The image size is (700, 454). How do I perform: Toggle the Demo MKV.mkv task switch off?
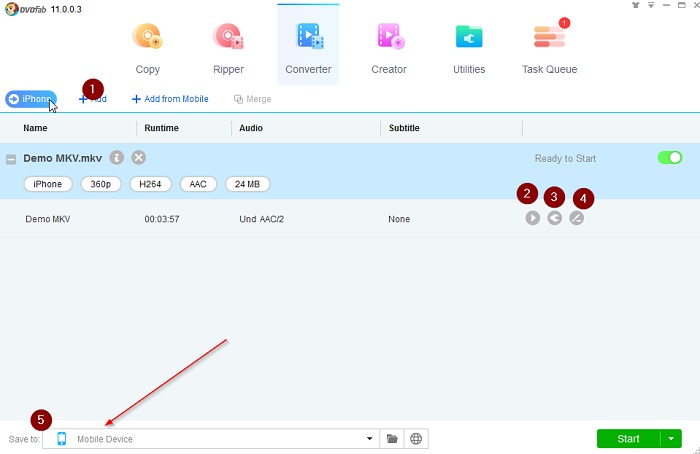[670, 158]
